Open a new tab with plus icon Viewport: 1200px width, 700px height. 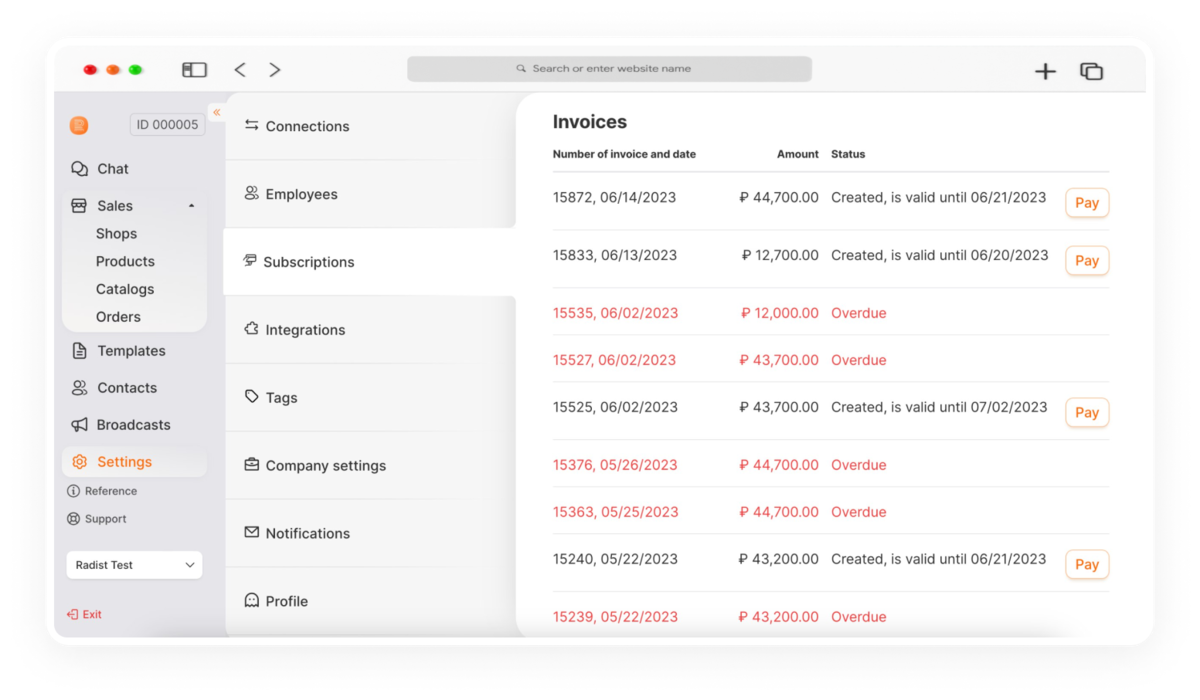pyautogui.click(x=1045, y=71)
